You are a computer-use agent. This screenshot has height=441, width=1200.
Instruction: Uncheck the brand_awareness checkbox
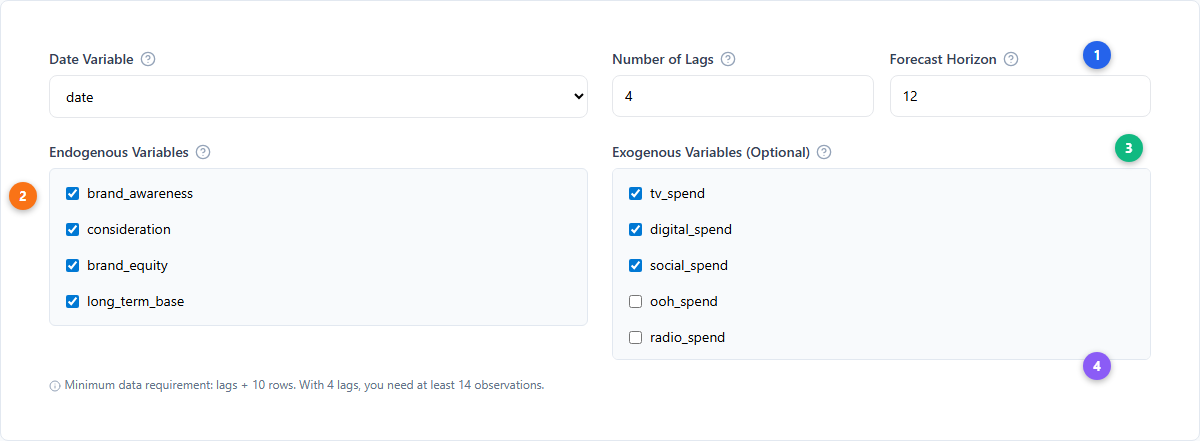(72, 194)
